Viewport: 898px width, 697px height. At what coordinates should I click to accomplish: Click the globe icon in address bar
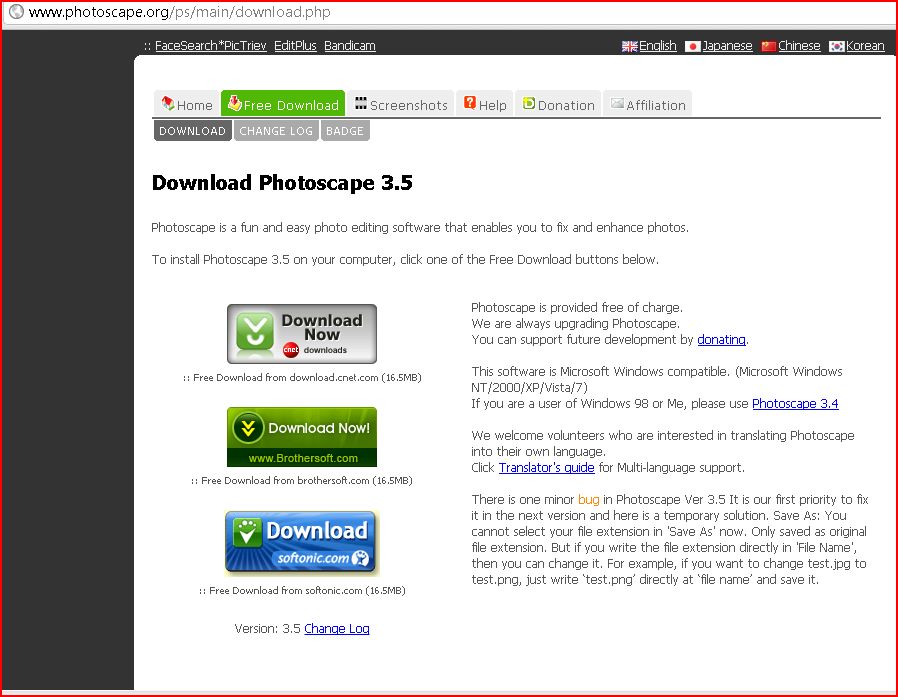coord(16,13)
